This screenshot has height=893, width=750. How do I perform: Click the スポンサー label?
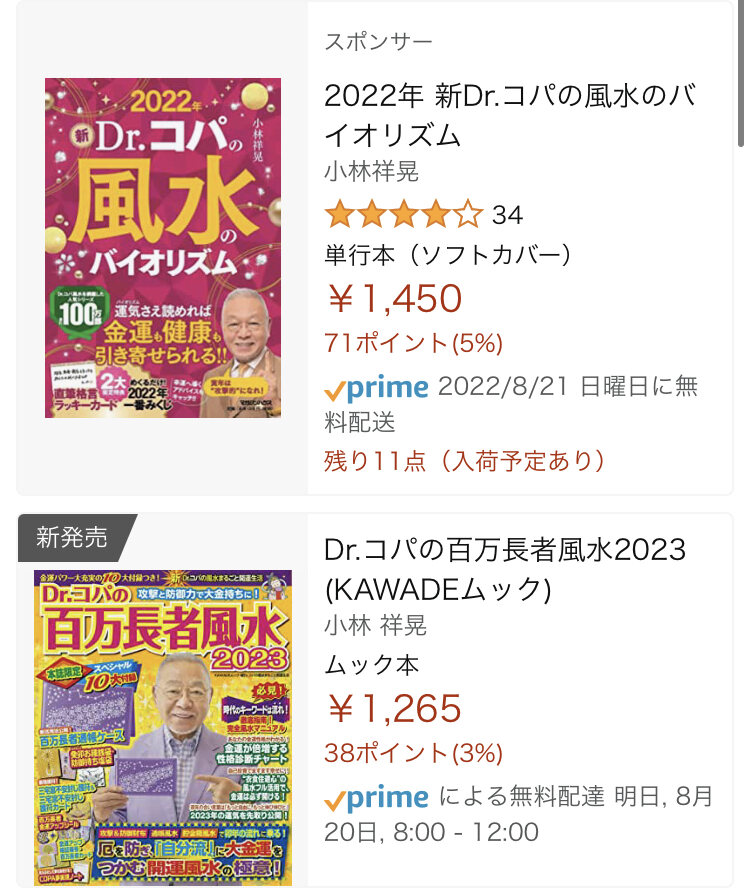[378, 42]
